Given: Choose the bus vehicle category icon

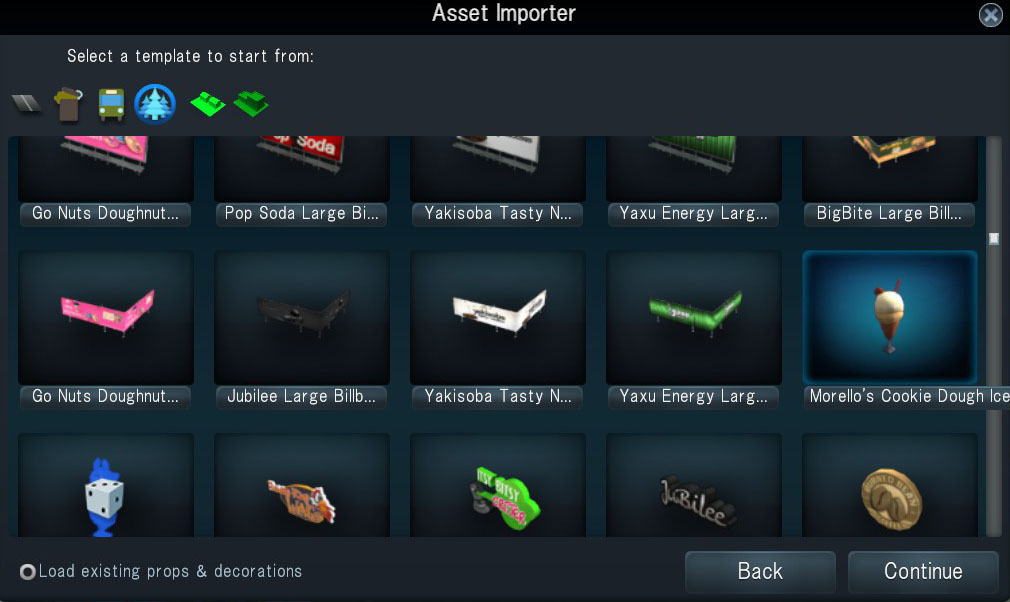Looking at the screenshot, I should click(111, 104).
